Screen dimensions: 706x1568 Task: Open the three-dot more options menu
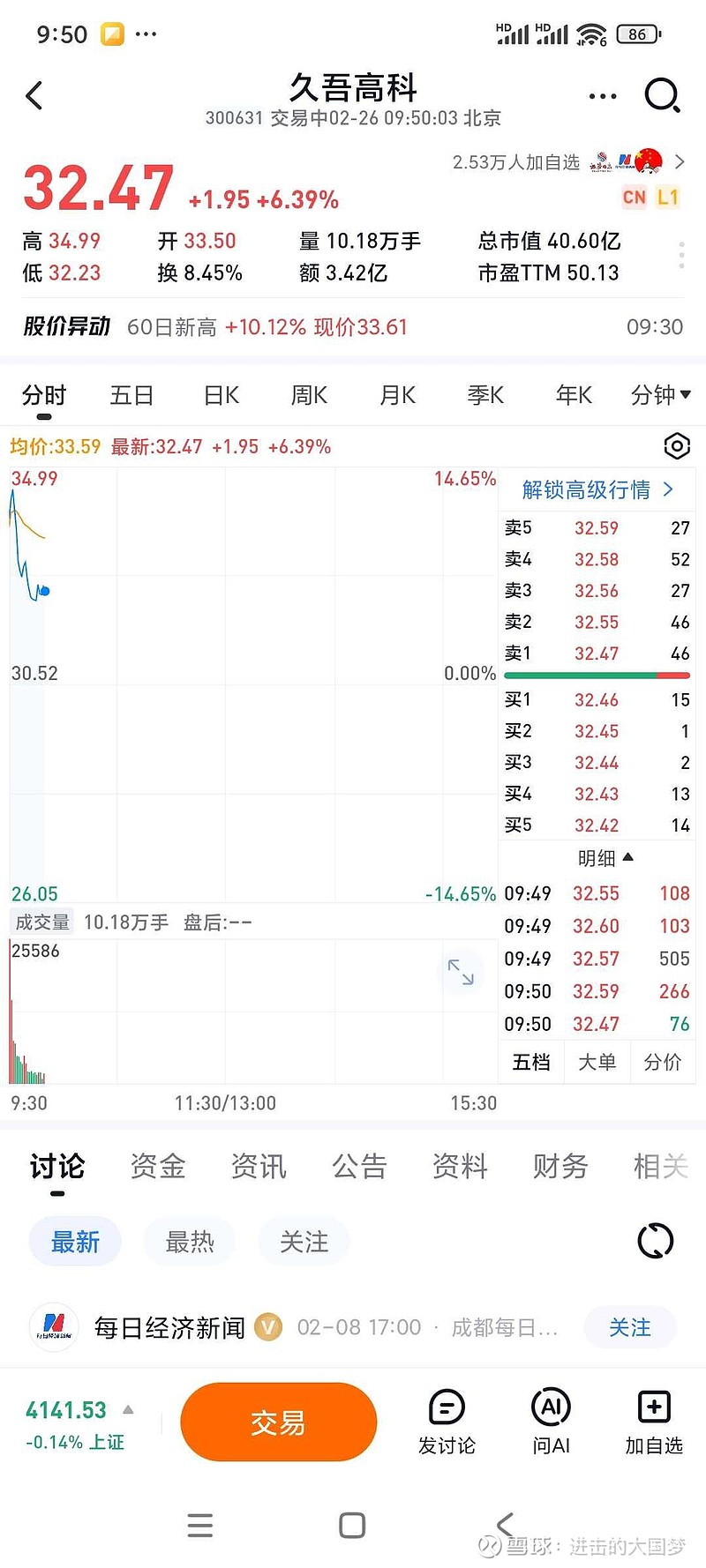point(602,96)
